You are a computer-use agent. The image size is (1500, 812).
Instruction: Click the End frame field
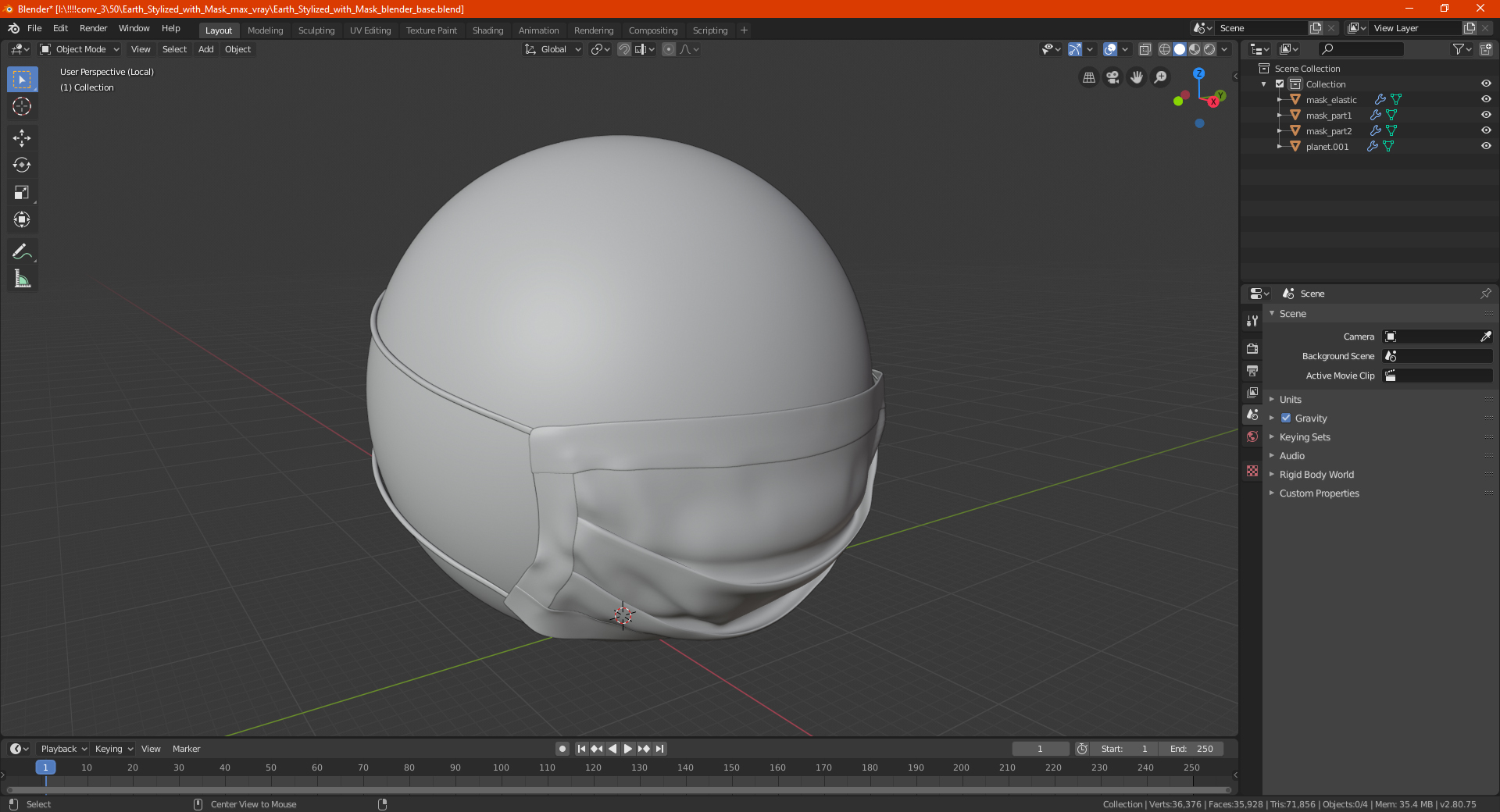click(1191, 749)
